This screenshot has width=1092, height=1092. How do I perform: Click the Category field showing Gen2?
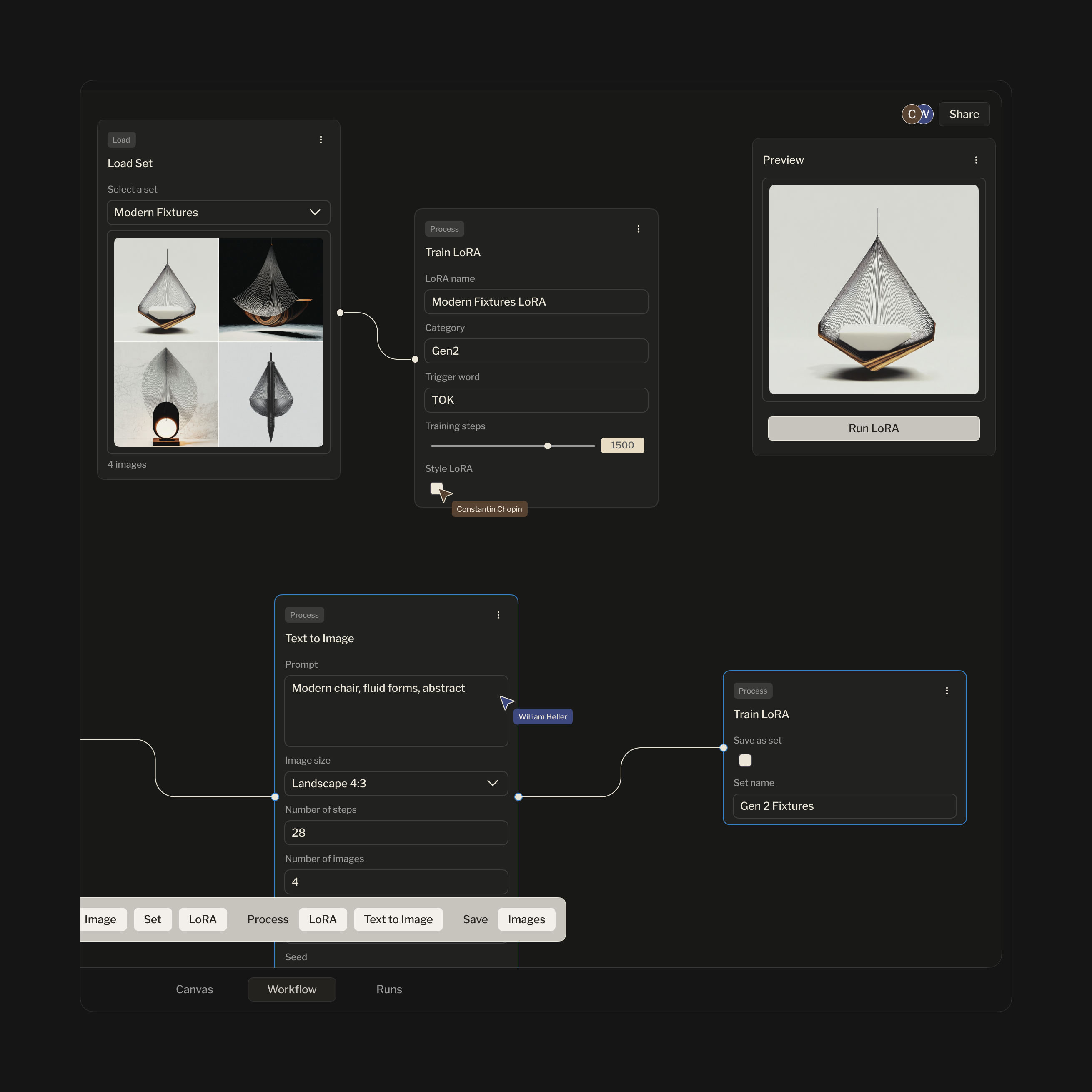tap(536, 351)
